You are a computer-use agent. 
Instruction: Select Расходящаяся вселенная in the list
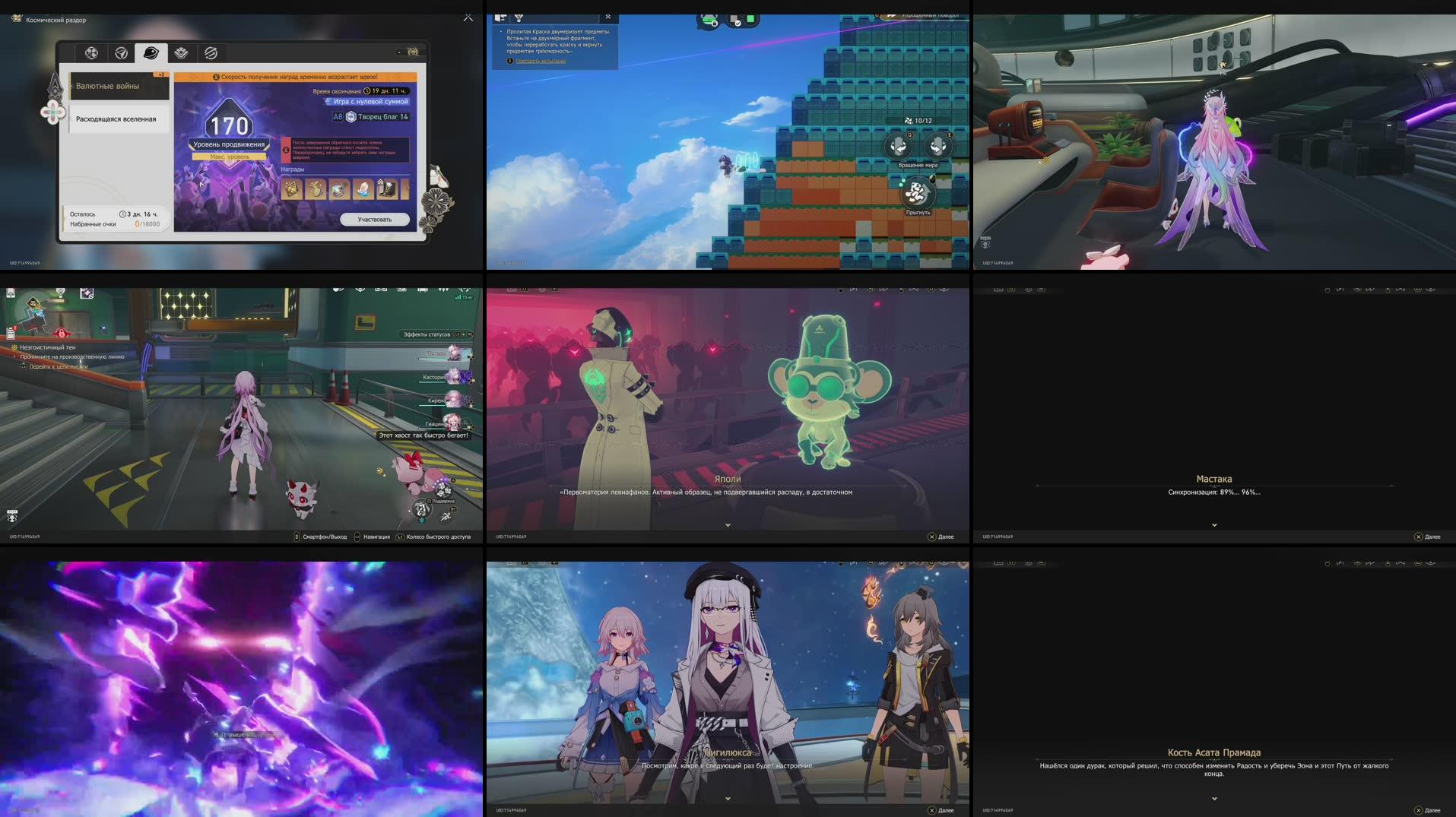click(119, 119)
